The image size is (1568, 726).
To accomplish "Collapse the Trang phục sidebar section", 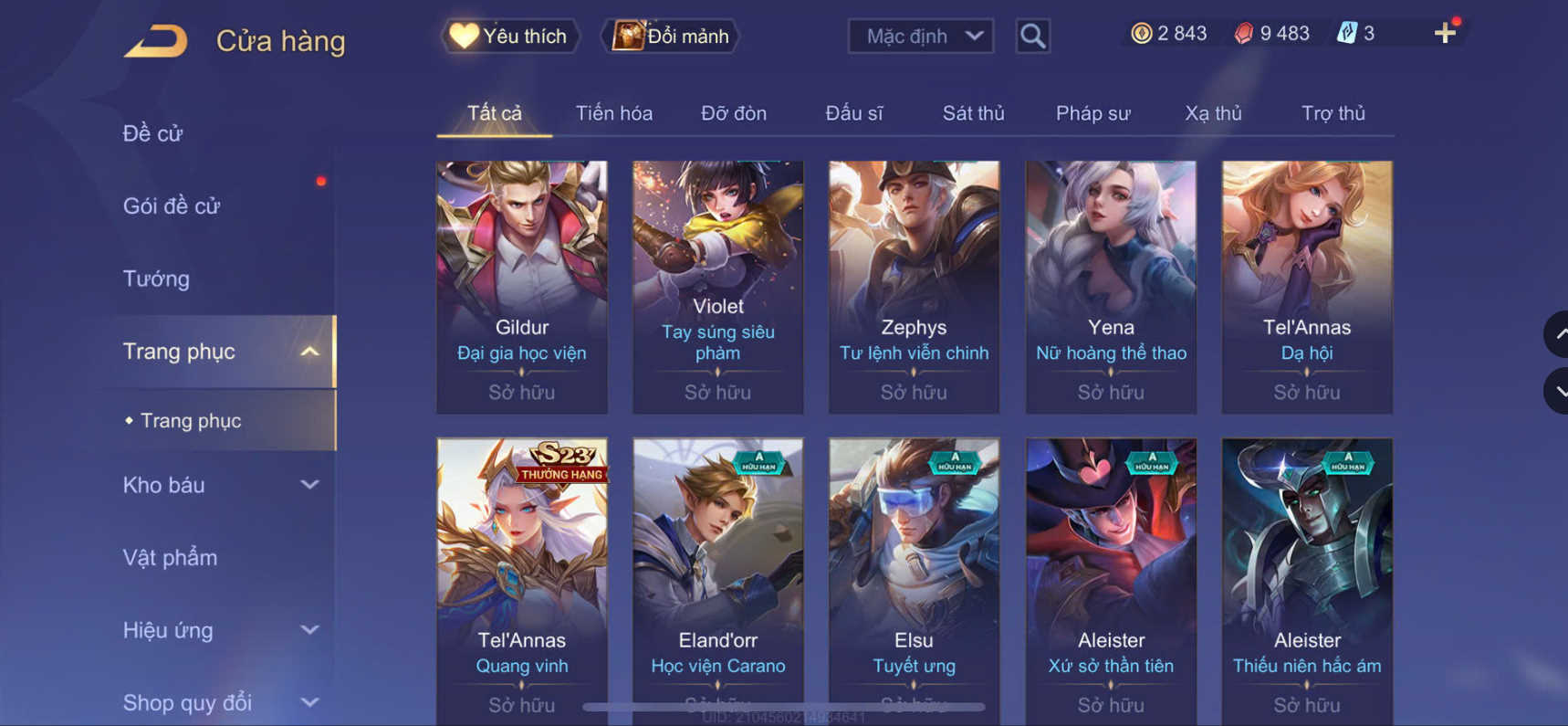I will pyautogui.click(x=310, y=352).
